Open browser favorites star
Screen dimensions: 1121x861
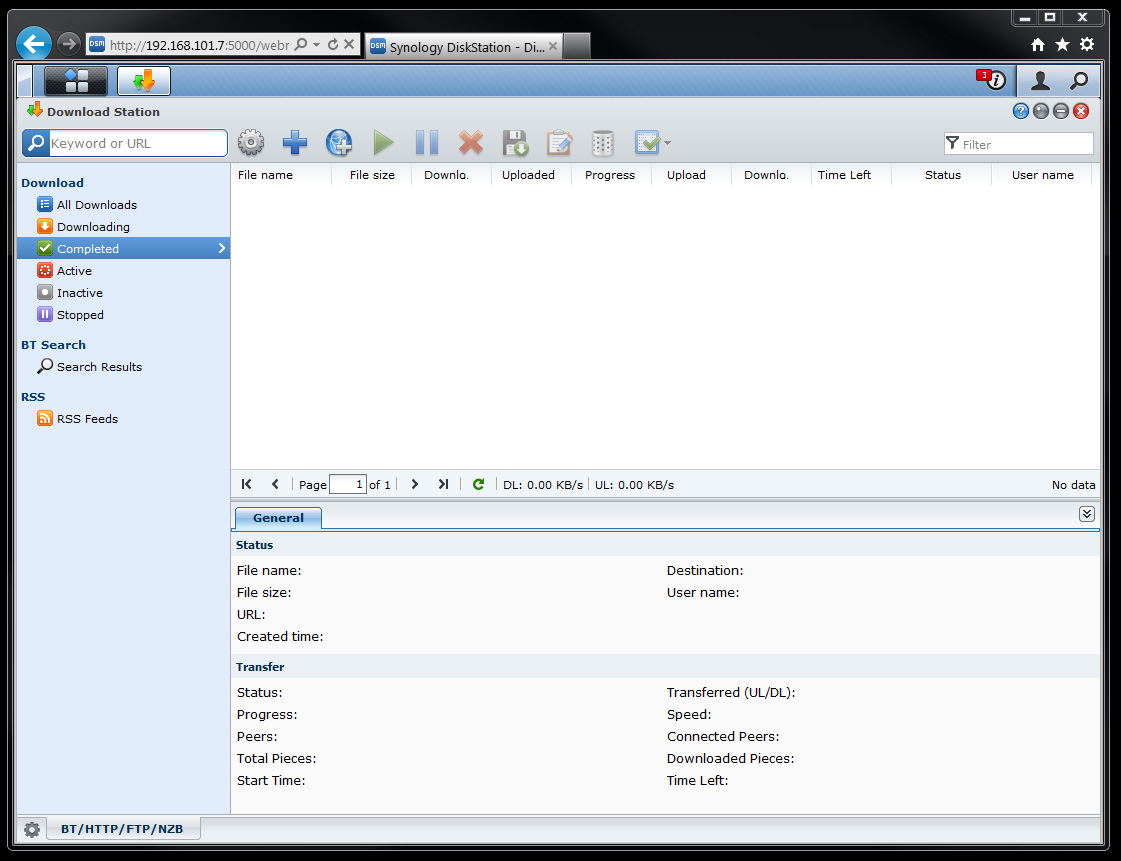tap(1062, 45)
